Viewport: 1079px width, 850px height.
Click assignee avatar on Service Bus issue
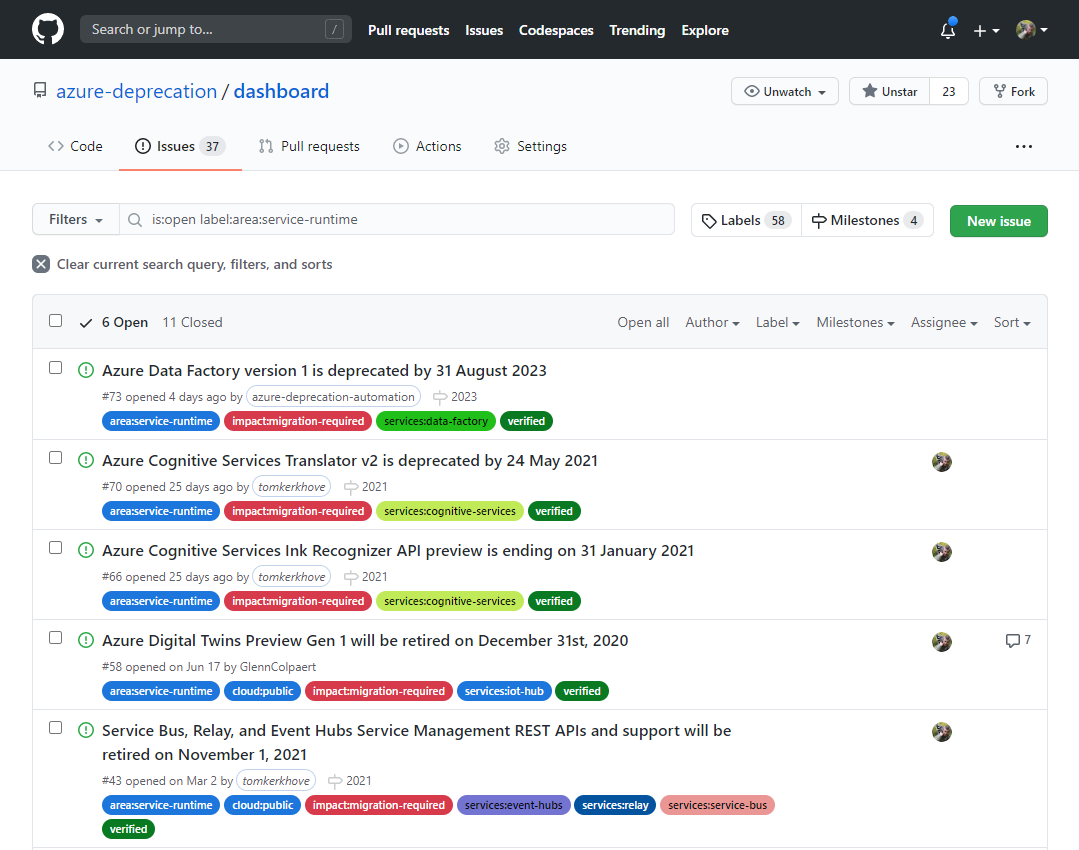click(x=941, y=732)
